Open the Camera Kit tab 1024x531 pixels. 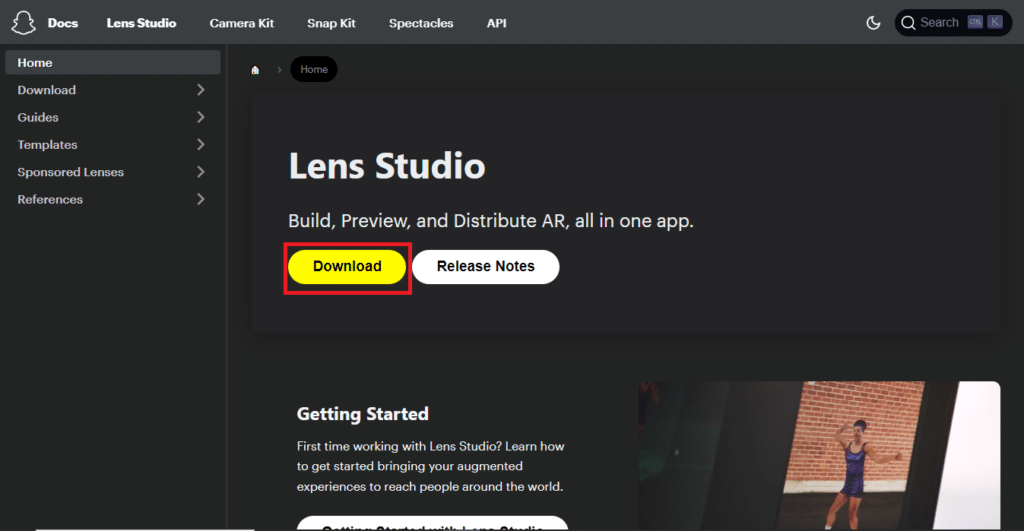[242, 23]
